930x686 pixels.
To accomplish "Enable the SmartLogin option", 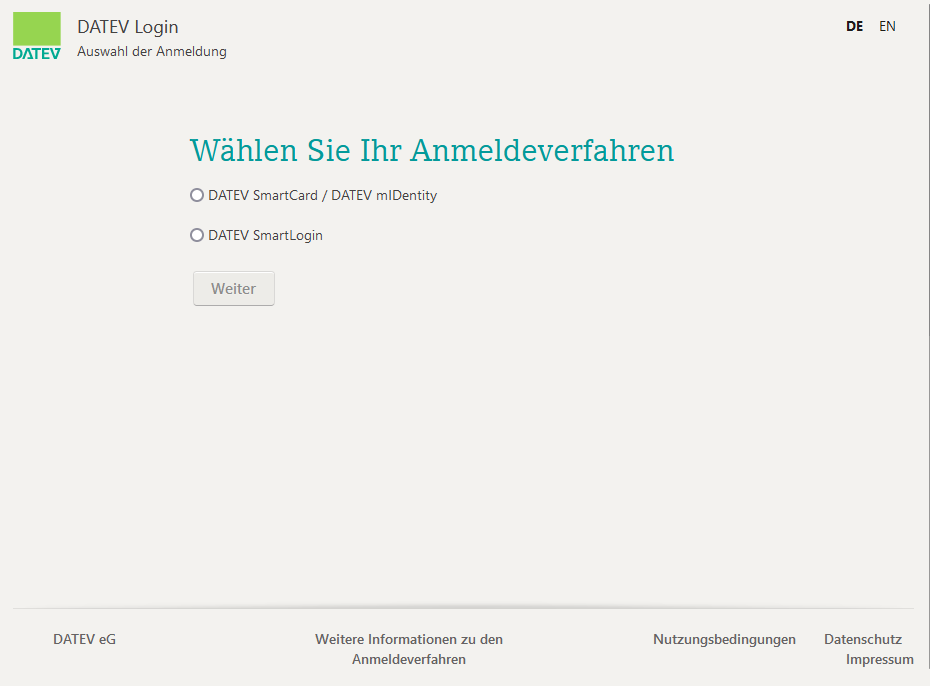I will click(196, 235).
